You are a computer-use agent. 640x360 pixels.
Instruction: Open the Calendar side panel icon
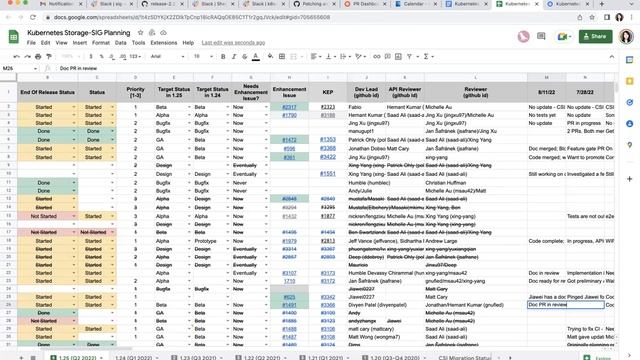pyautogui.click(x=629, y=60)
